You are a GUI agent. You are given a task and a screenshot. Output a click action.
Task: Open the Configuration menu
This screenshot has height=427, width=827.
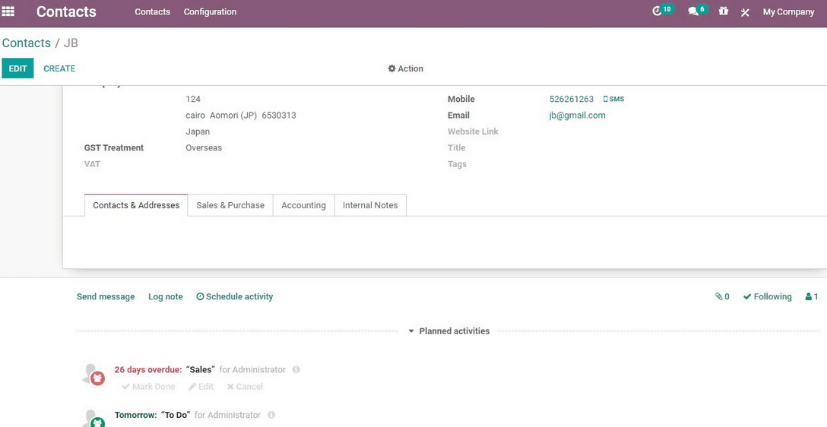click(210, 12)
